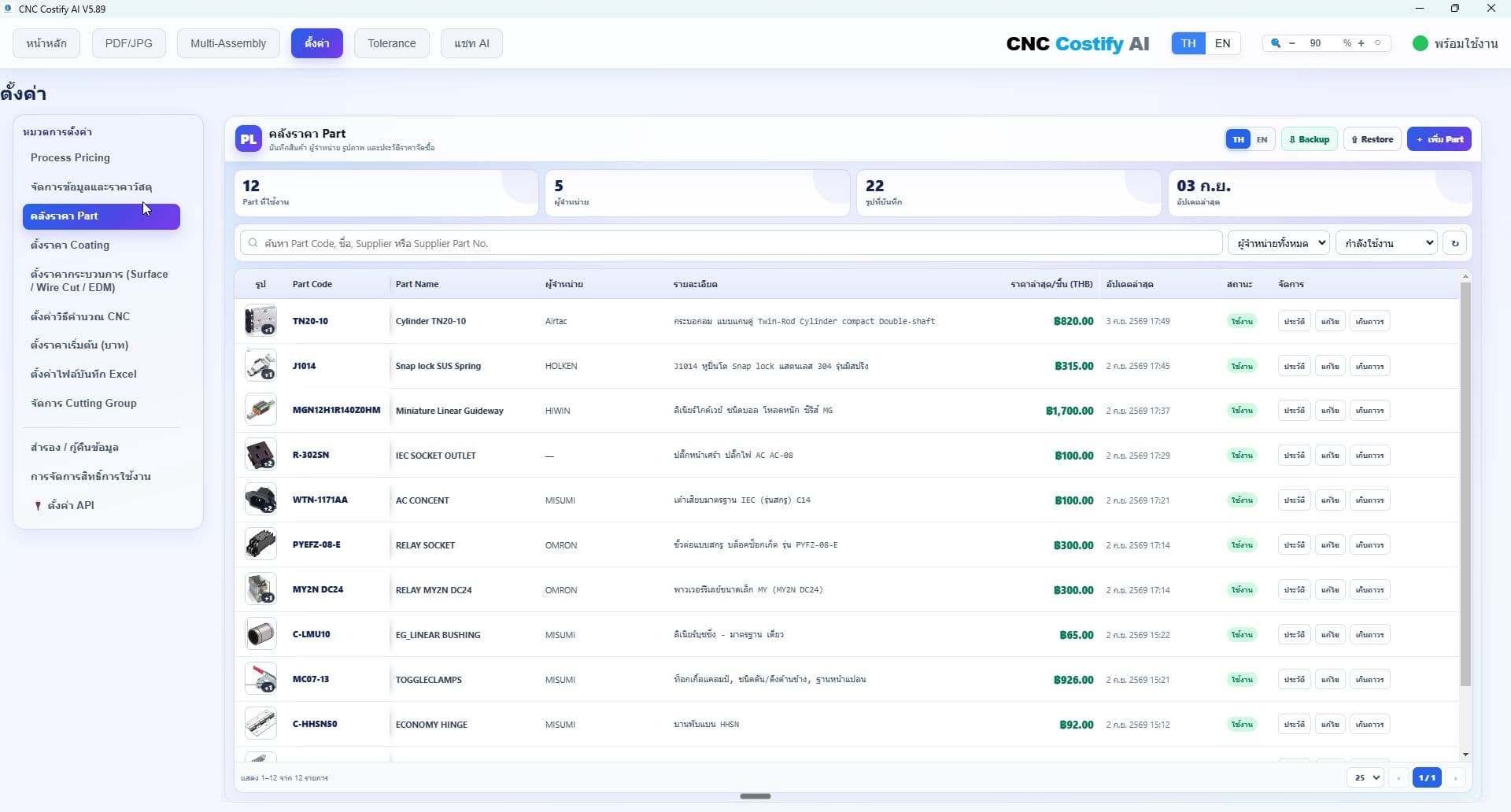Click the เพิ่ม Part add button

tap(1439, 139)
